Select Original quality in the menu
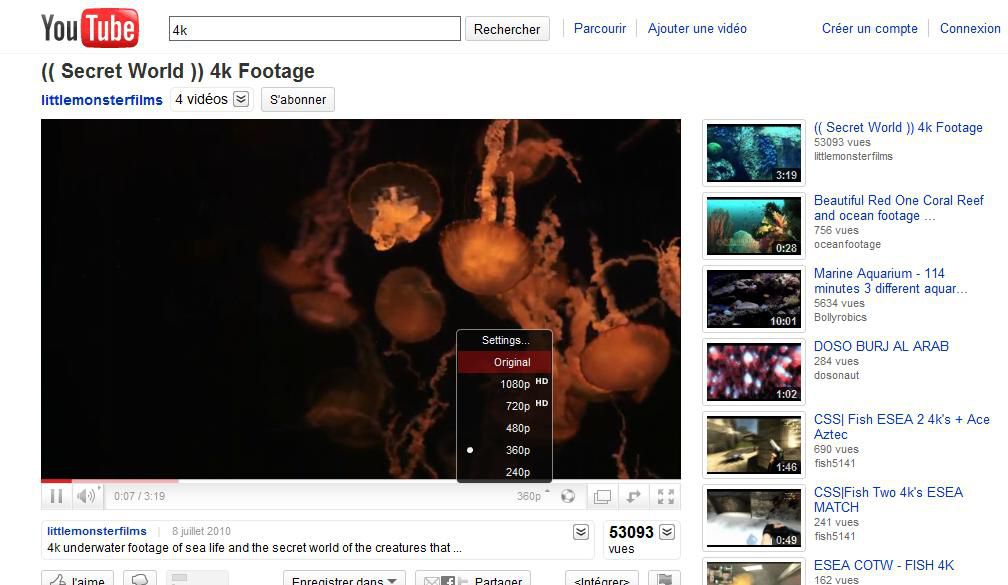This screenshot has height=585, width=1008. (x=505, y=362)
